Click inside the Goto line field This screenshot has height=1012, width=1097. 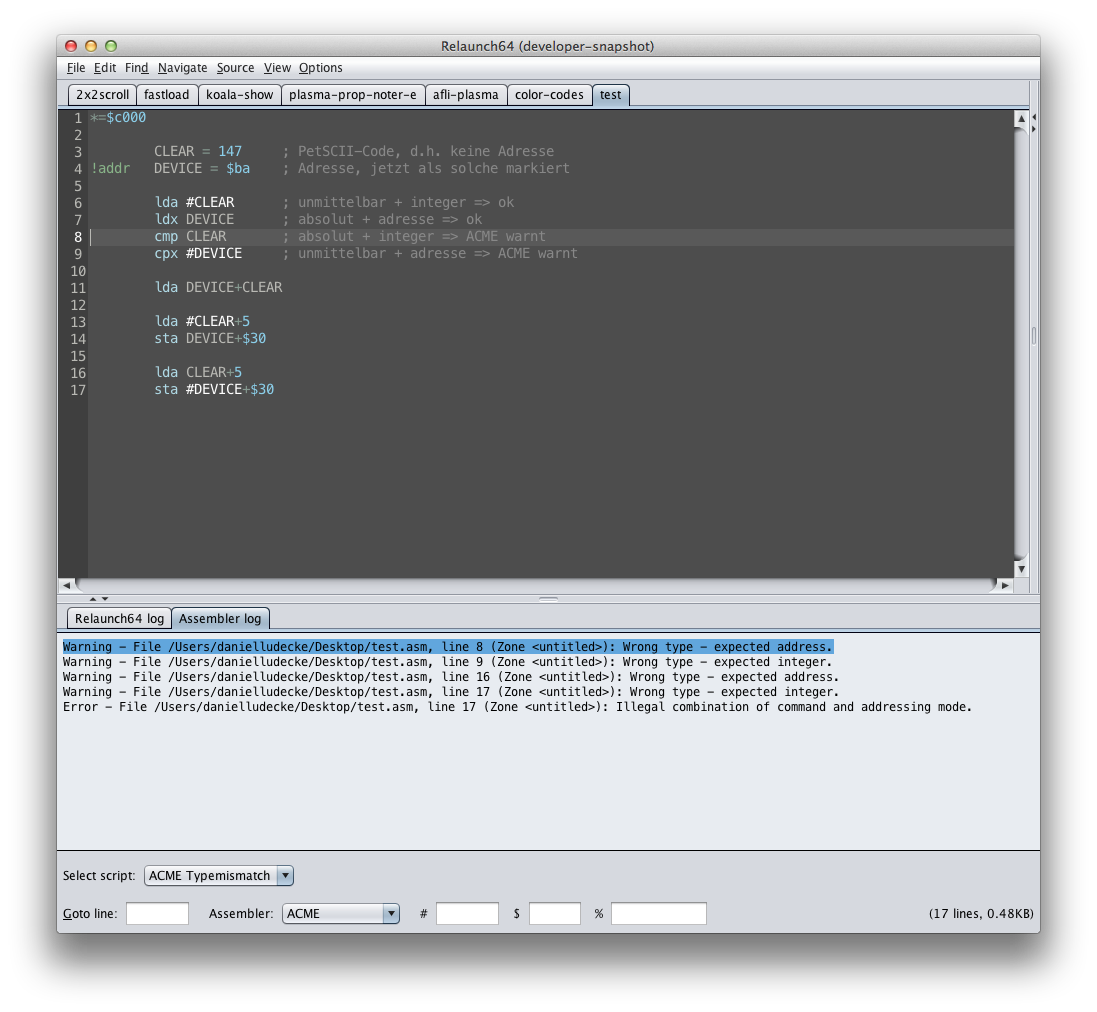(x=157, y=914)
